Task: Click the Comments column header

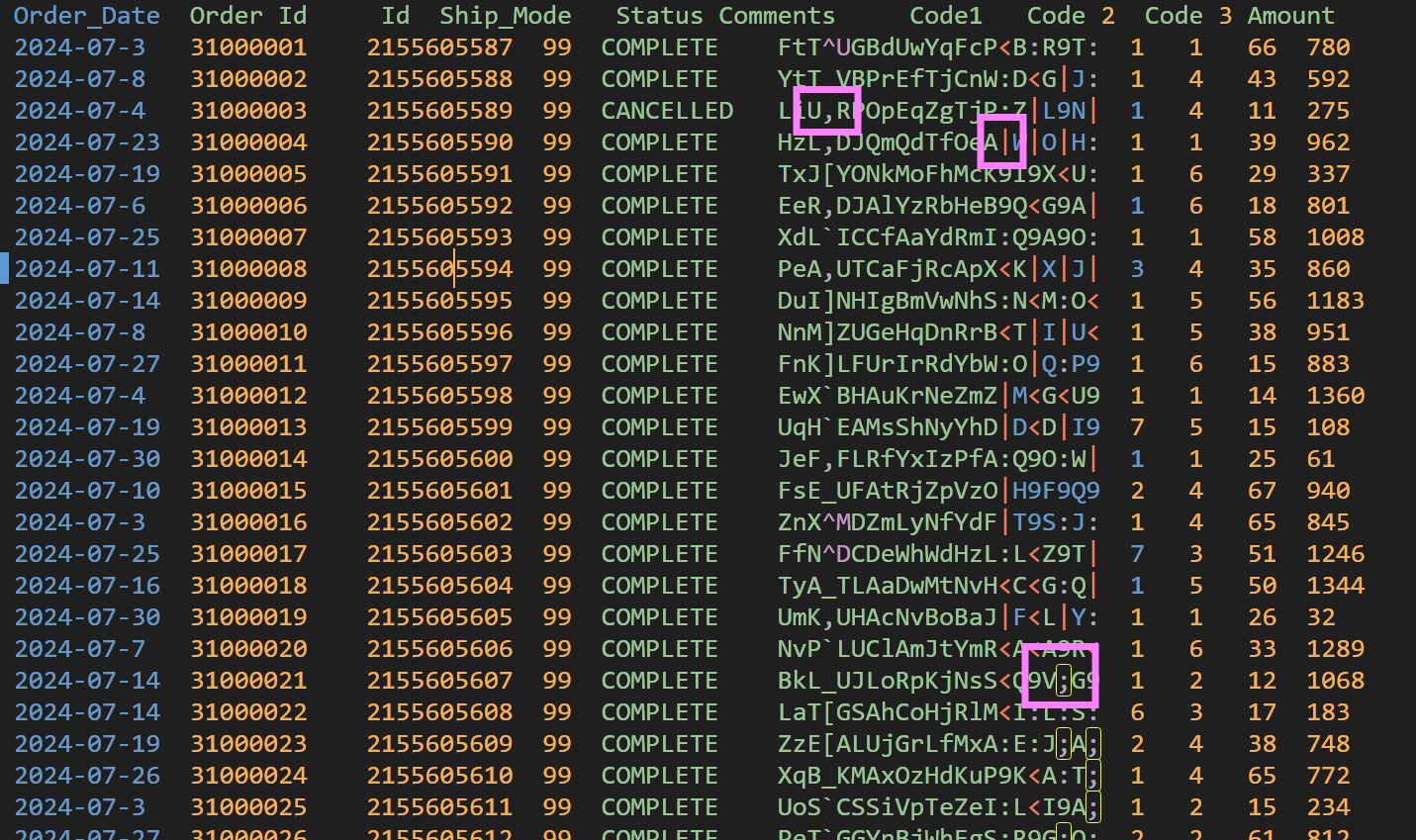Action: (x=777, y=15)
